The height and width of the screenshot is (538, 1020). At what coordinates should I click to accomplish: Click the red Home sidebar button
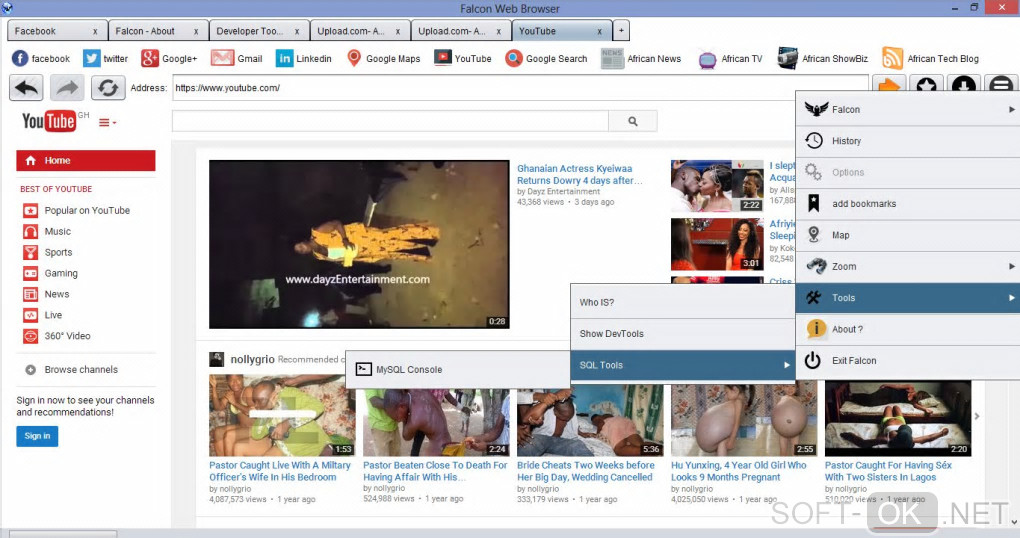pos(86,161)
